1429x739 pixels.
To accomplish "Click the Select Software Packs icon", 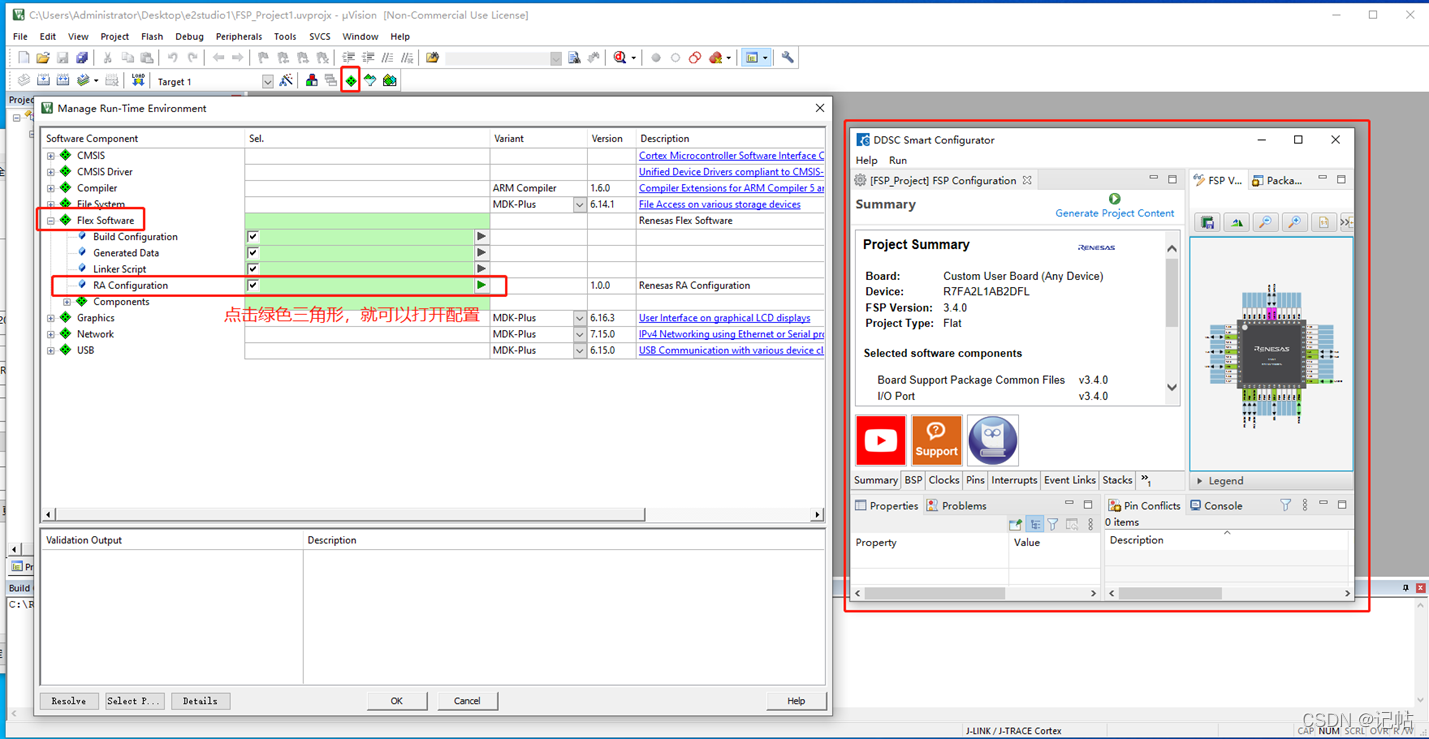I will (370, 81).
